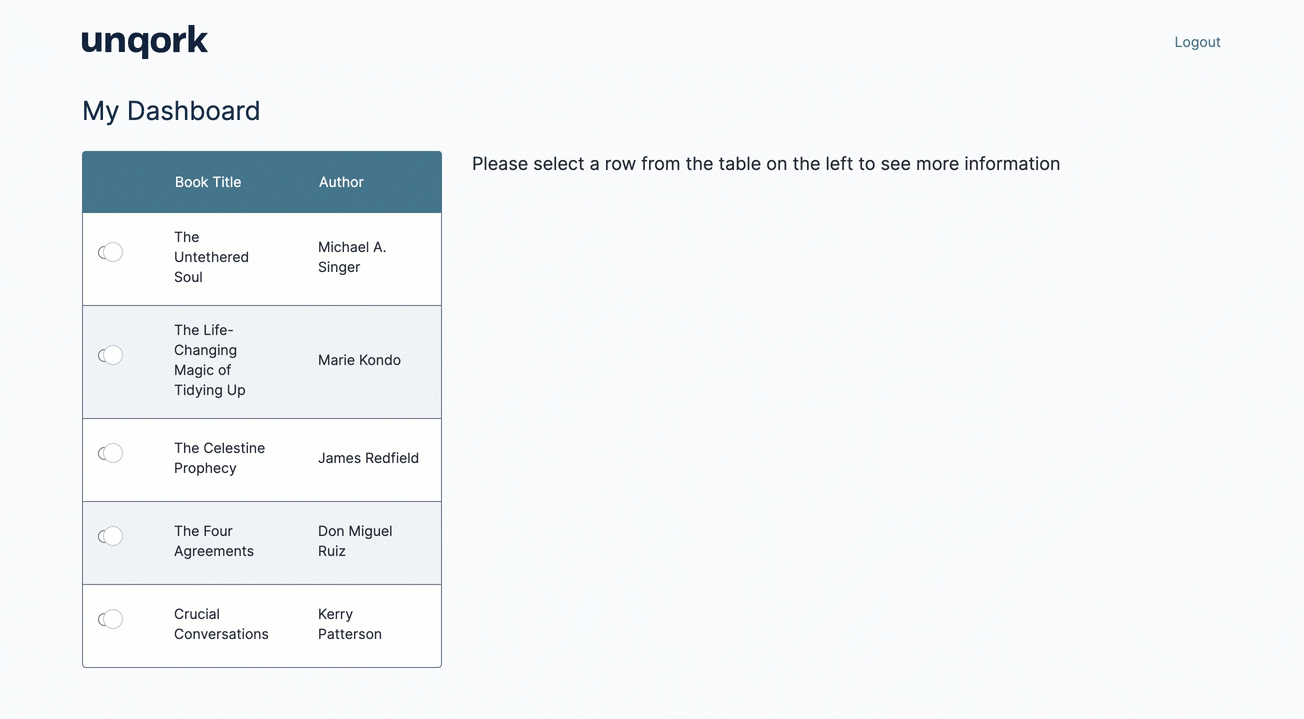Click the unqork logo
This screenshot has height=719, width=1304.
click(x=145, y=42)
